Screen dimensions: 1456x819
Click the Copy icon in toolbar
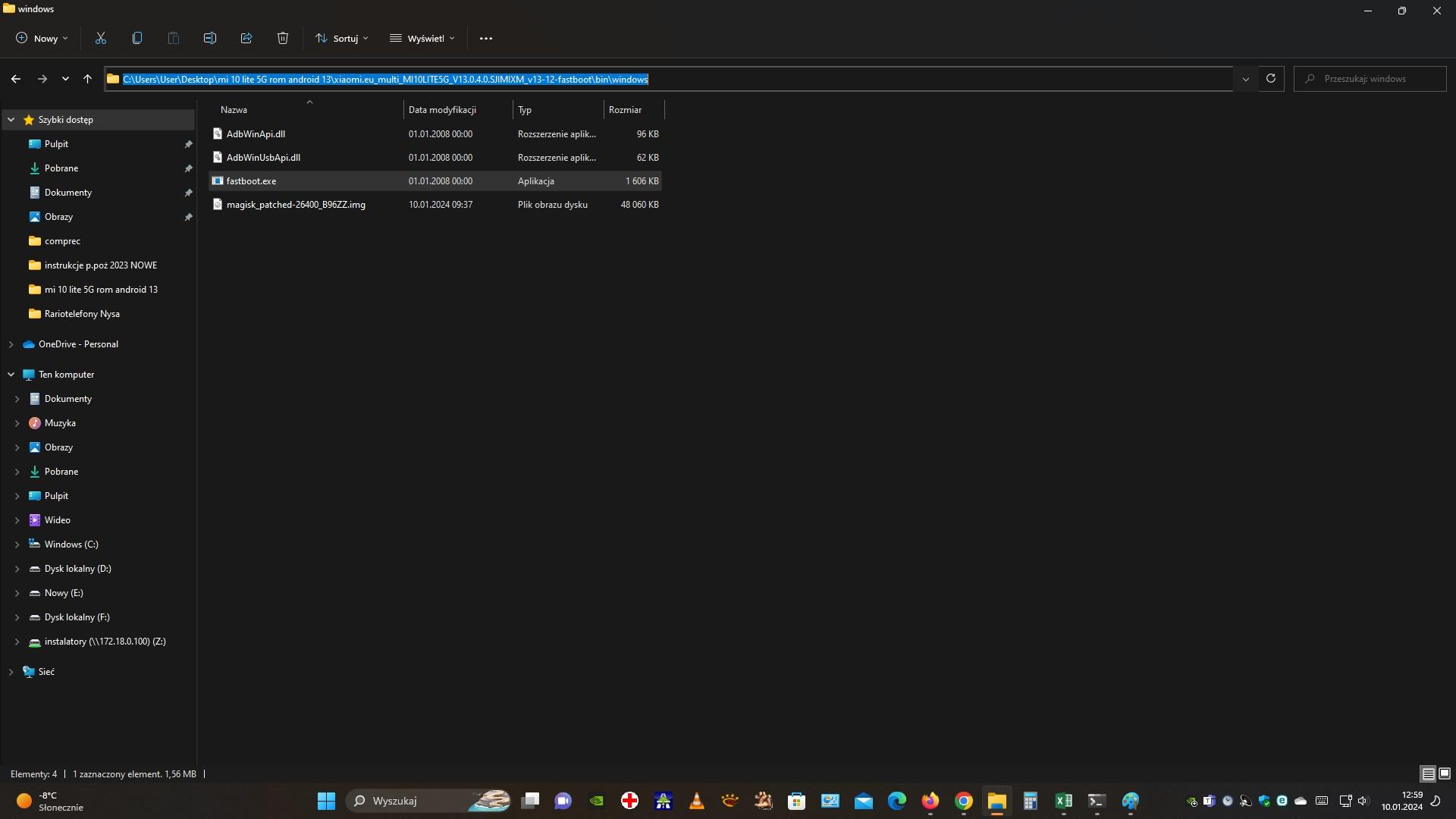(137, 38)
